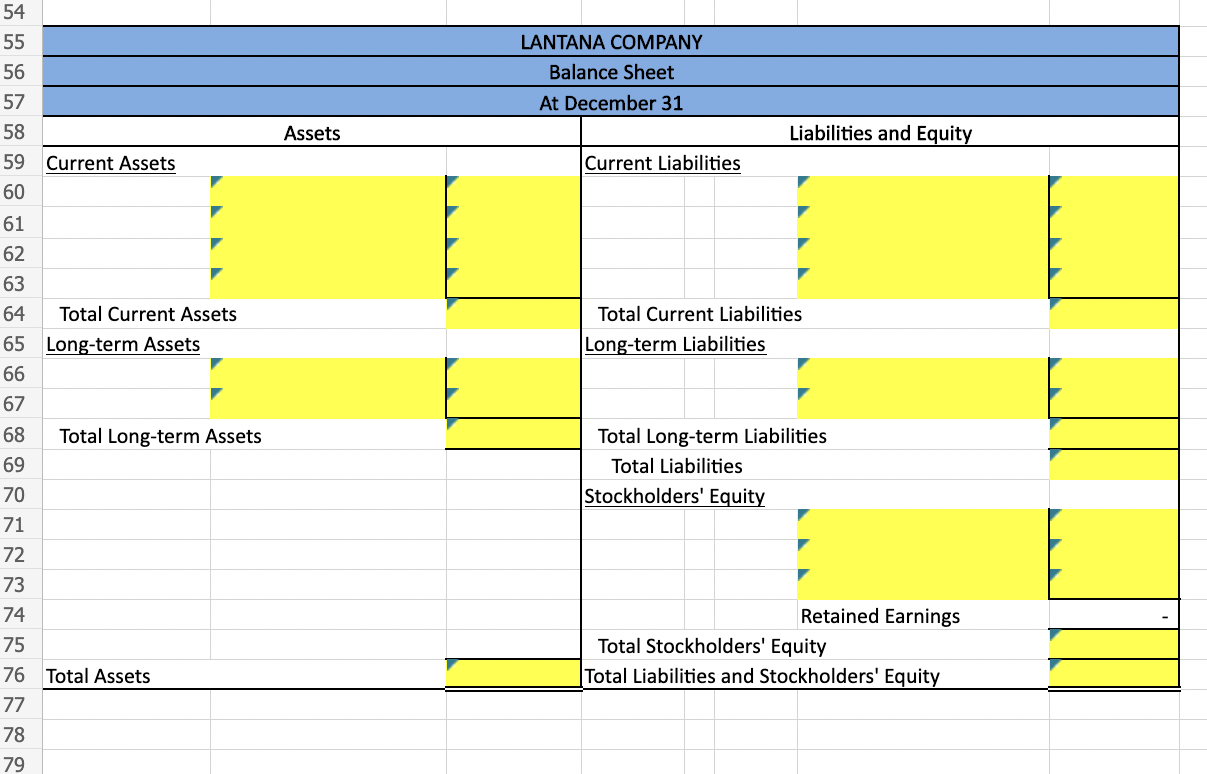Open the Total Long-term Liabilities amount dropdown
This screenshot has width=1207, height=774.
(x=1112, y=436)
